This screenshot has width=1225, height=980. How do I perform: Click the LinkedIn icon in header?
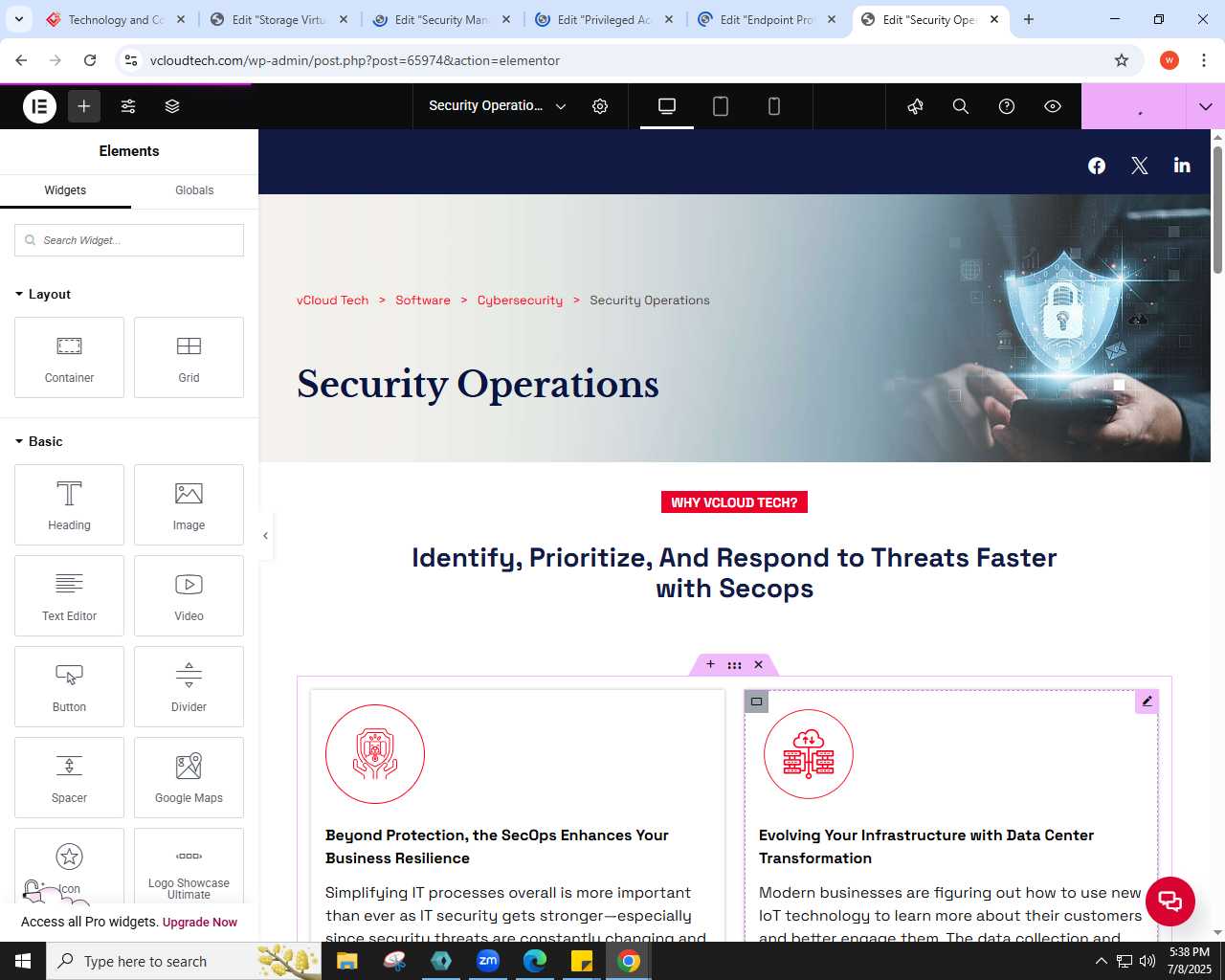1183,166
